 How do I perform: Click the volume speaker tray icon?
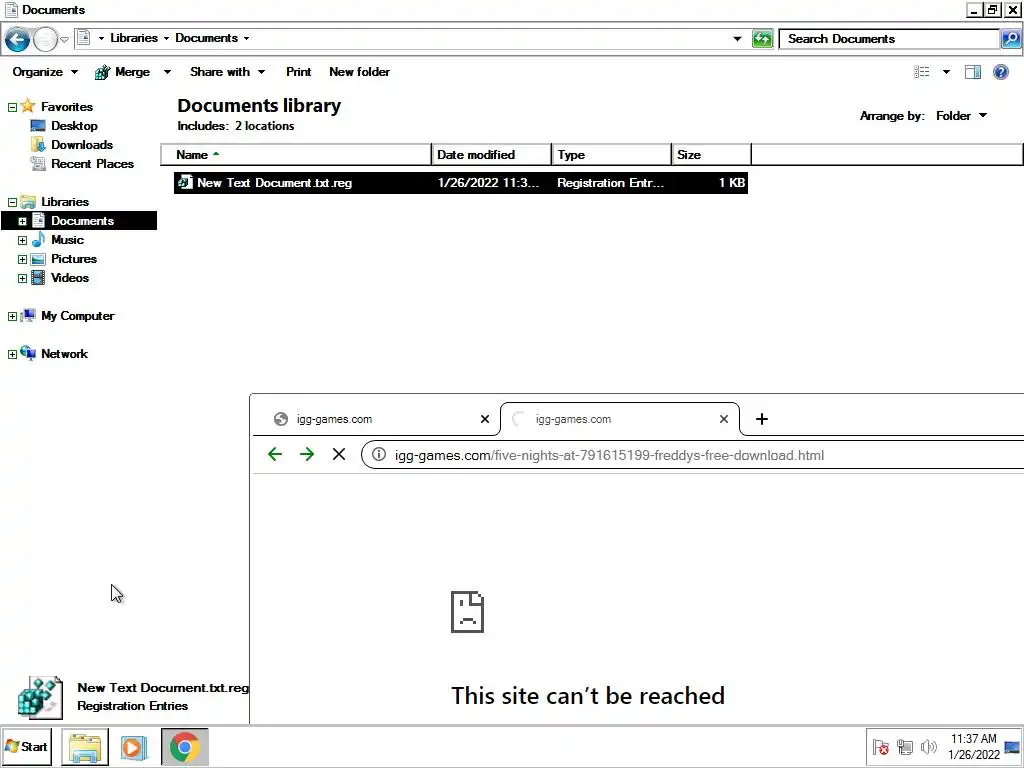click(x=928, y=746)
